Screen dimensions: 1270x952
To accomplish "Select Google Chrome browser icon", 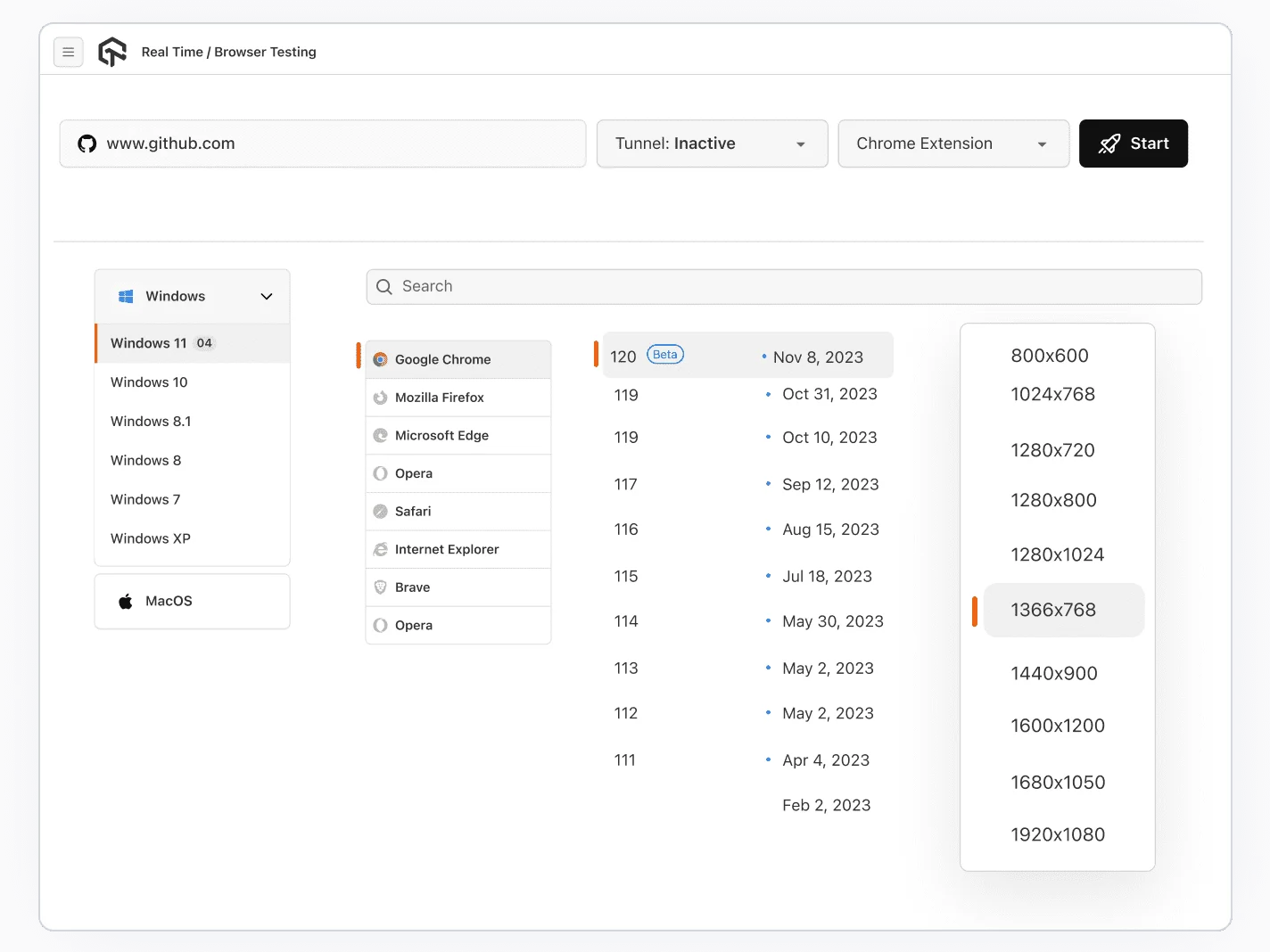I will (x=381, y=359).
